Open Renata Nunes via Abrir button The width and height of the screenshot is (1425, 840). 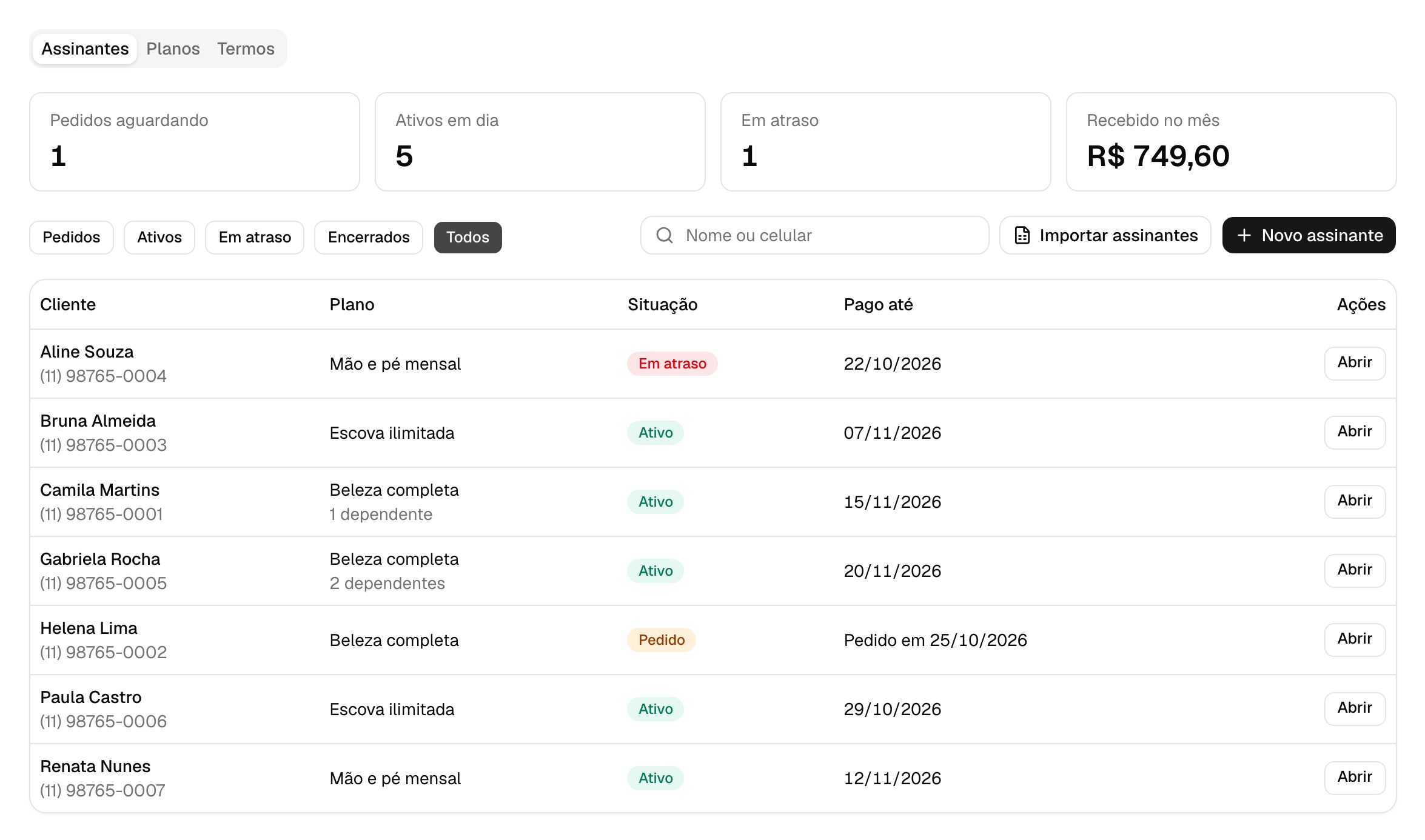click(x=1355, y=778)
